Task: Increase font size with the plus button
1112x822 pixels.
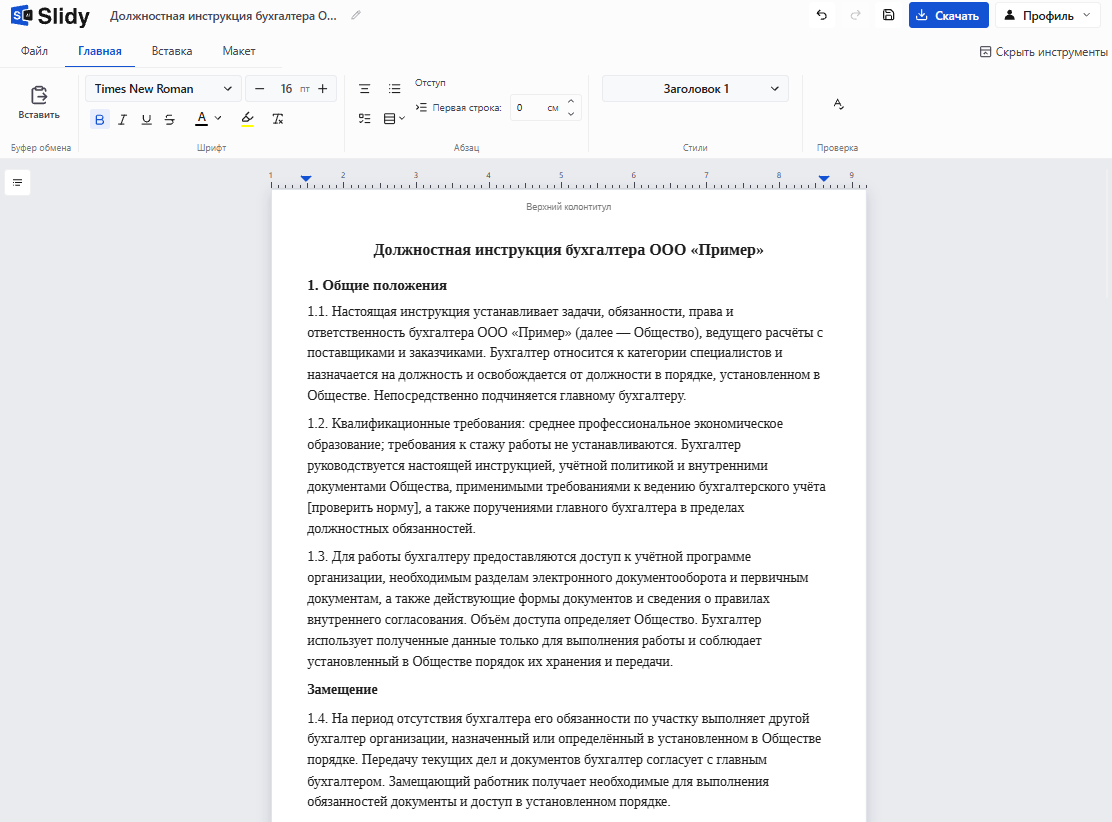Action: [323, 89]
